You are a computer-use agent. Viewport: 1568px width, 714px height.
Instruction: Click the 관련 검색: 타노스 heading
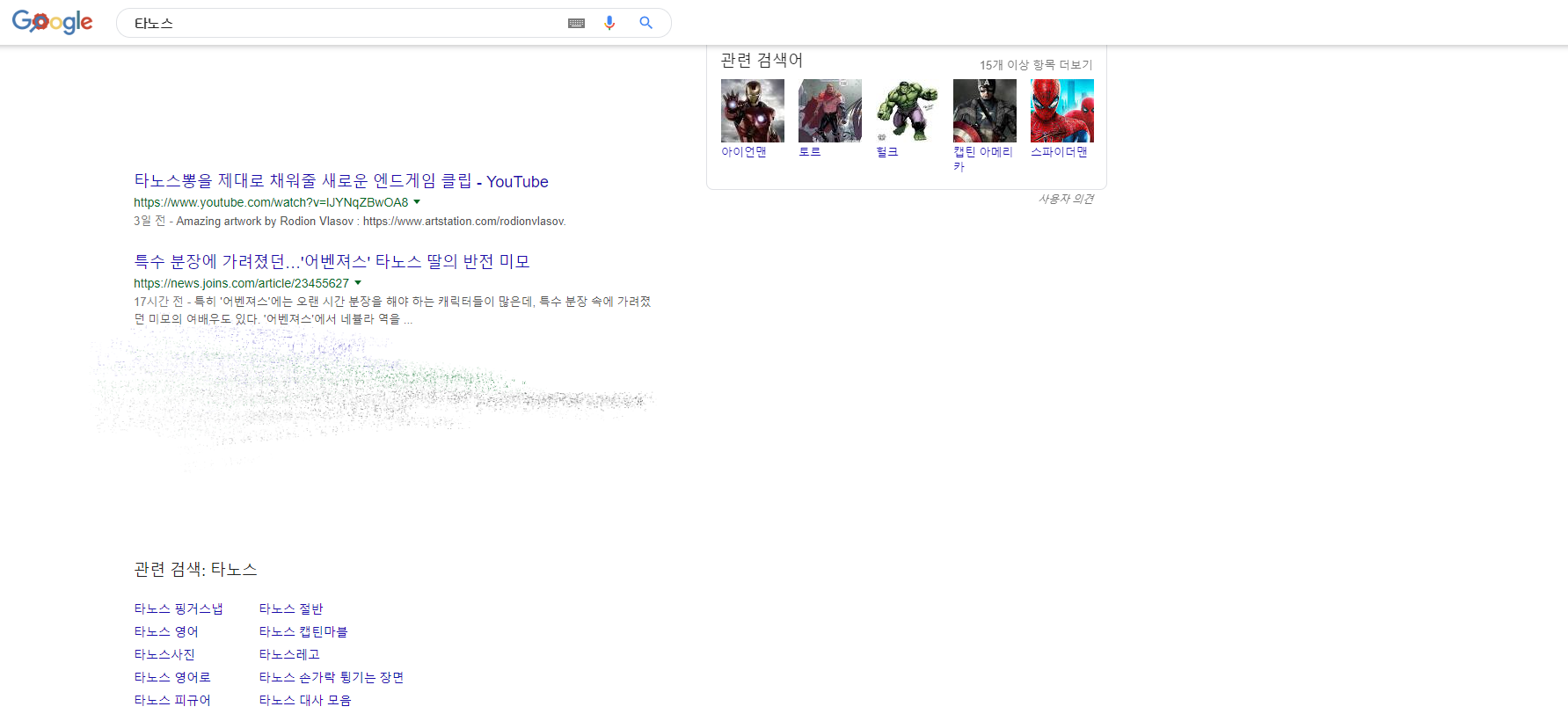195,569
